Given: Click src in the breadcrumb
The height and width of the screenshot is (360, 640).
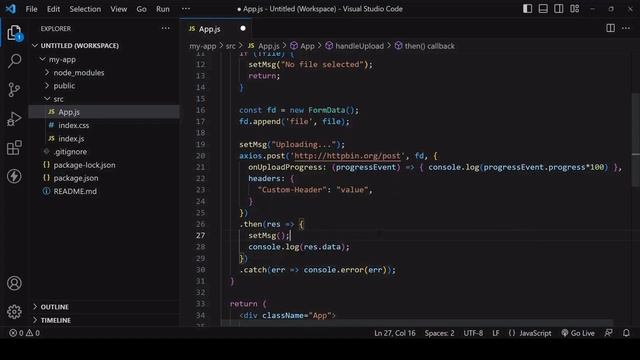Looking at the screenshot, I should (x=231, y=46).
